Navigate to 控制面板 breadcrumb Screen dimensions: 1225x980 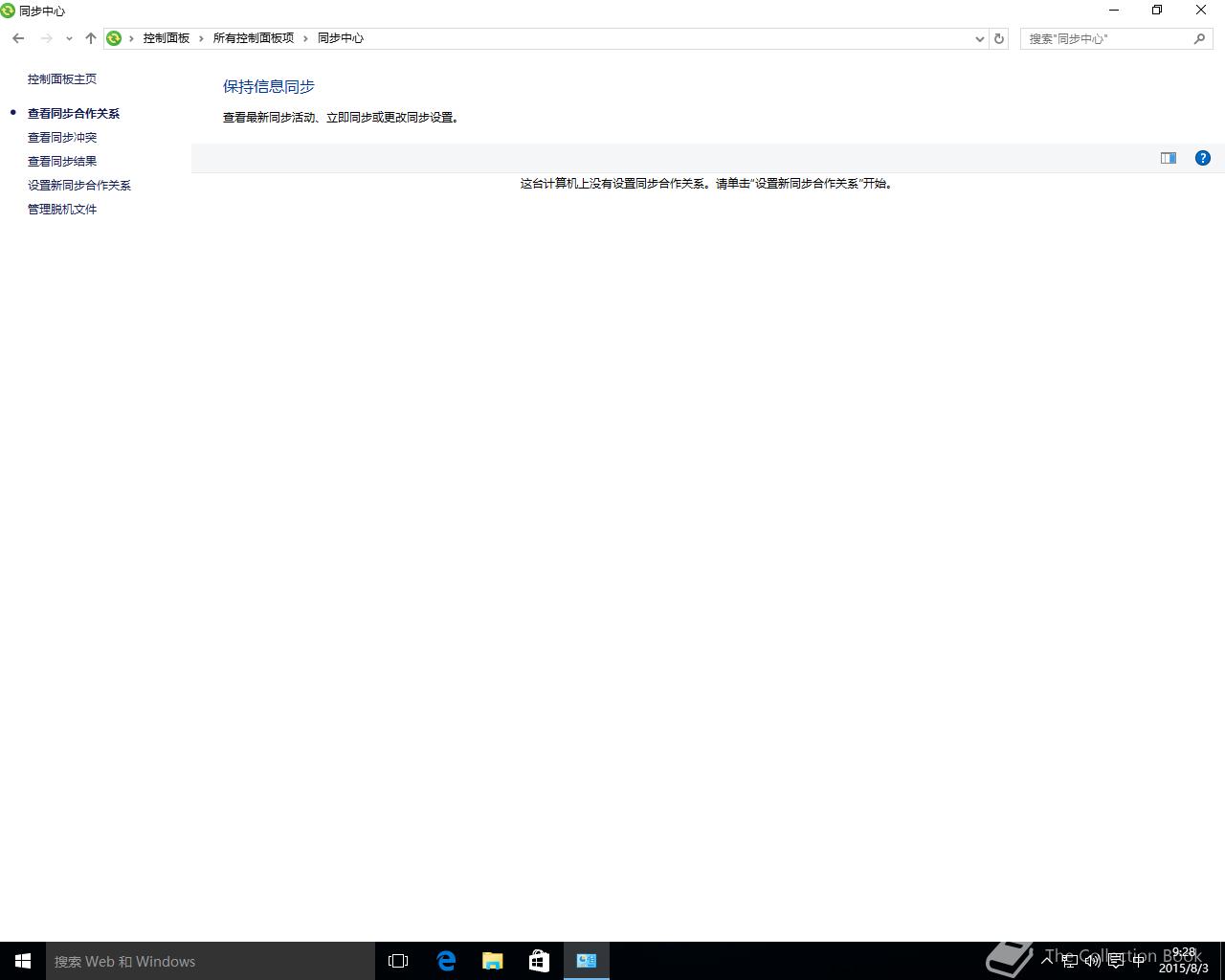click(167, 38)
